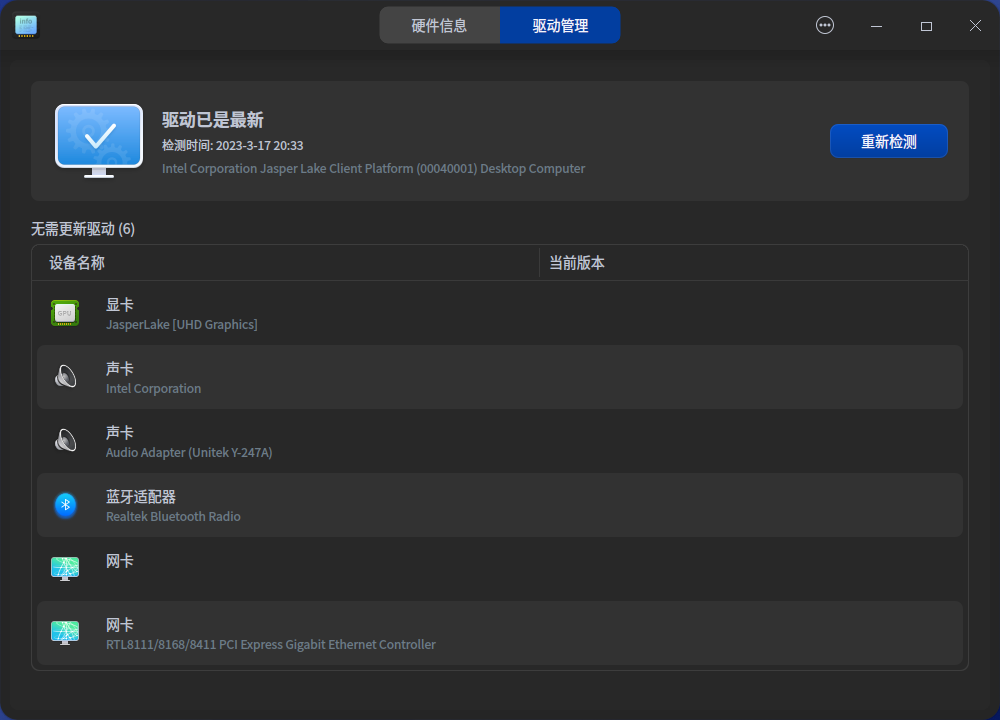The width and height of the screenshot is (1000, 720).
Task: Click the GPU icon in the 显卡 row
Action: 65,313
